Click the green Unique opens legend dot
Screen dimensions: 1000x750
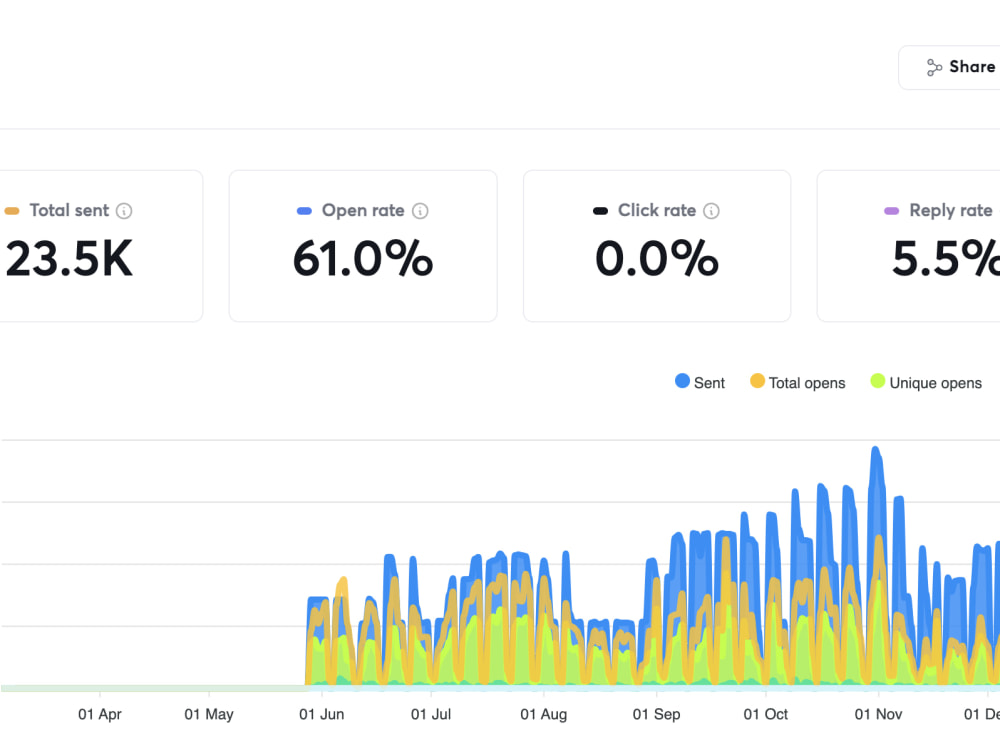[x=878, y=381]
